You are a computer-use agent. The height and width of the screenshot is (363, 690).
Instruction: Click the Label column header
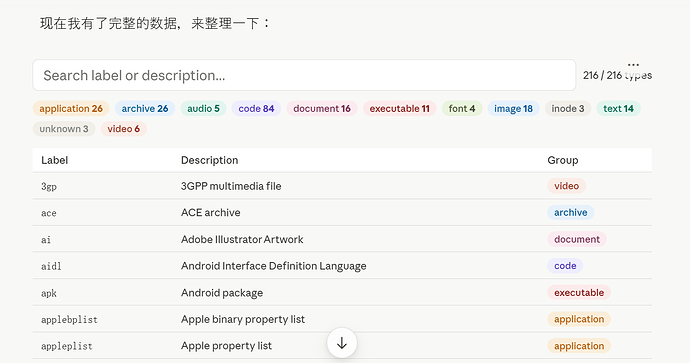pyautogui.click(x=55, y=160)
